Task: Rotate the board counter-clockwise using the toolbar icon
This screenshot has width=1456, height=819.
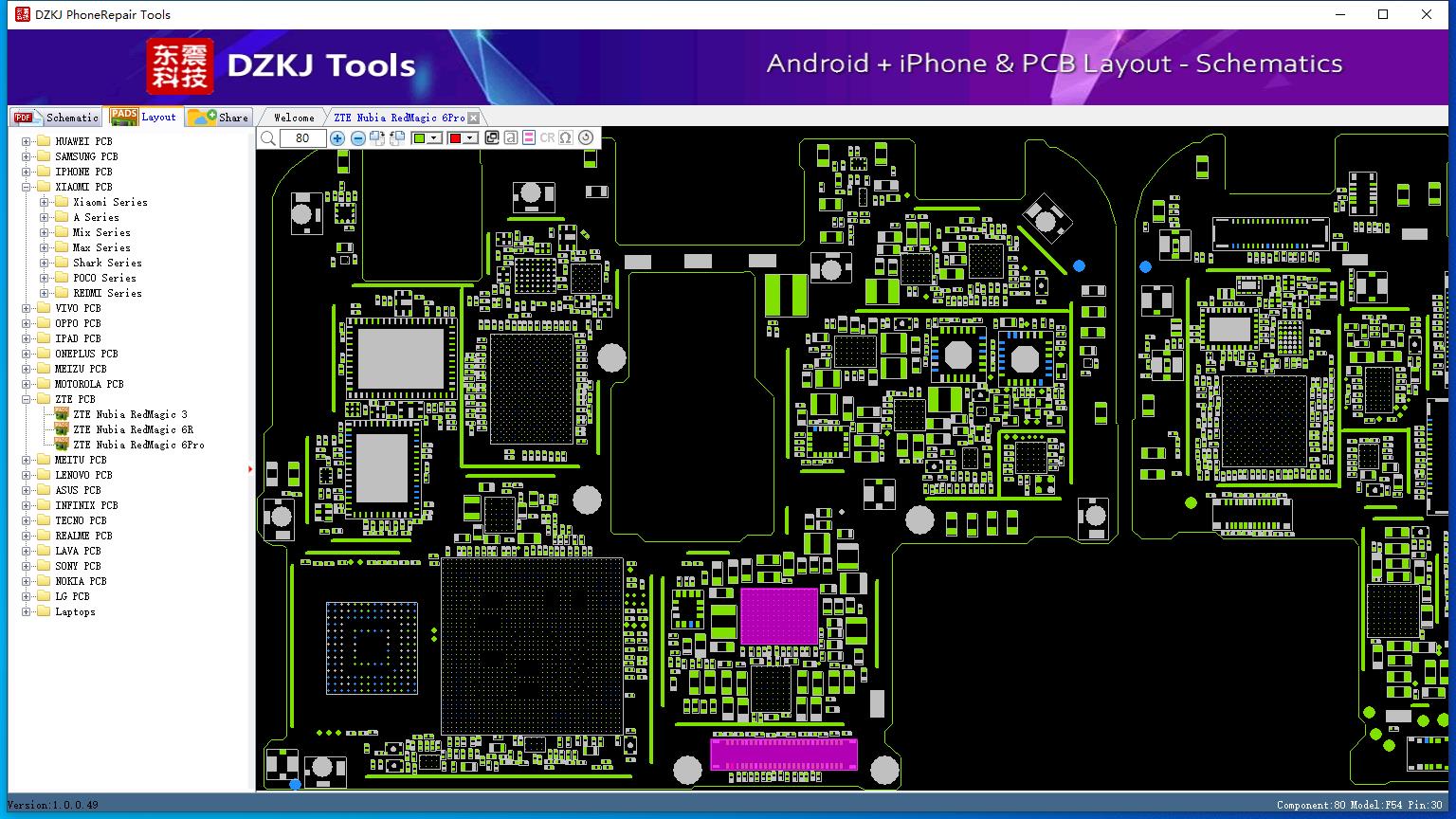Action: (397, 138)
